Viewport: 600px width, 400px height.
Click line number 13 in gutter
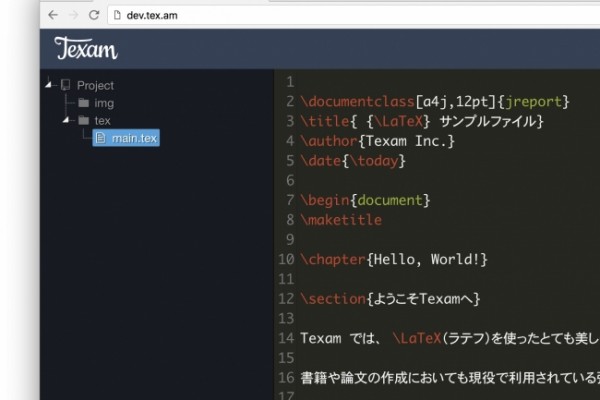tap(286, 318)
